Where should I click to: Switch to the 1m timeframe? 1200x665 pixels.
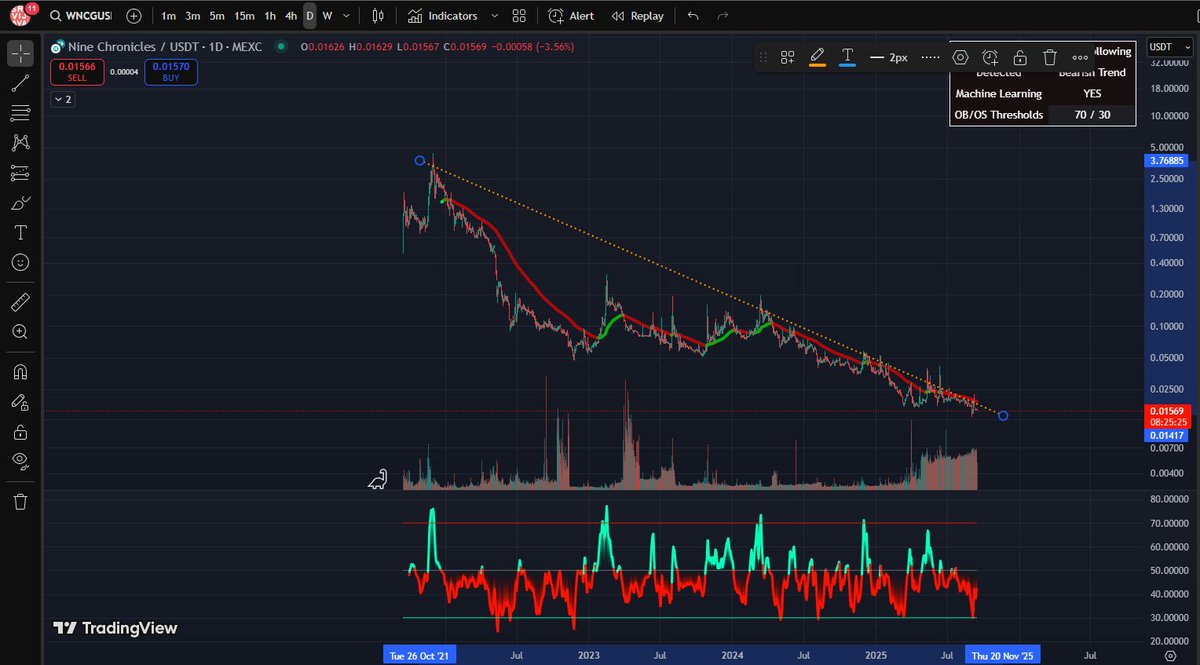tap(168, 16)
